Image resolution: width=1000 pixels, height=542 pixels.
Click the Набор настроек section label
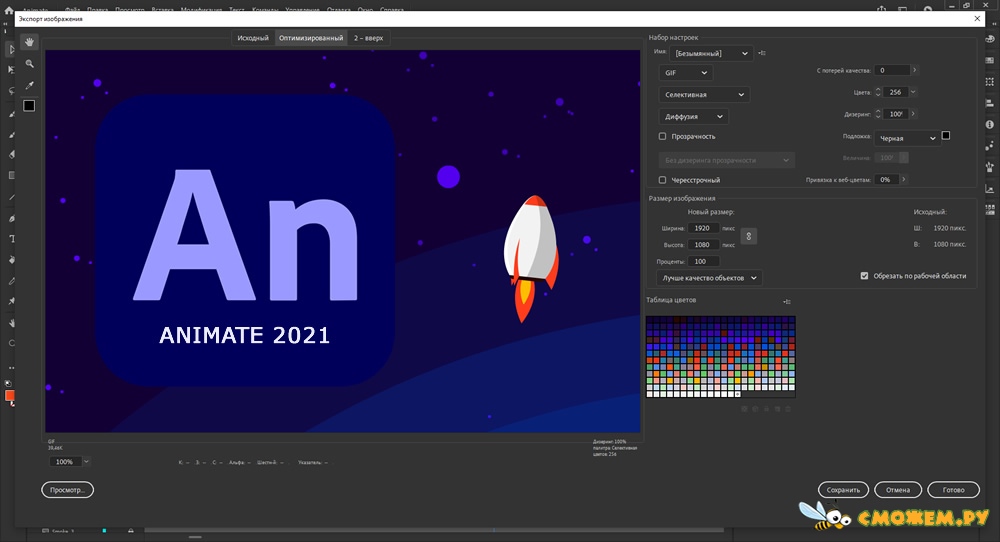pyautogui.click(x=673, y=38)
